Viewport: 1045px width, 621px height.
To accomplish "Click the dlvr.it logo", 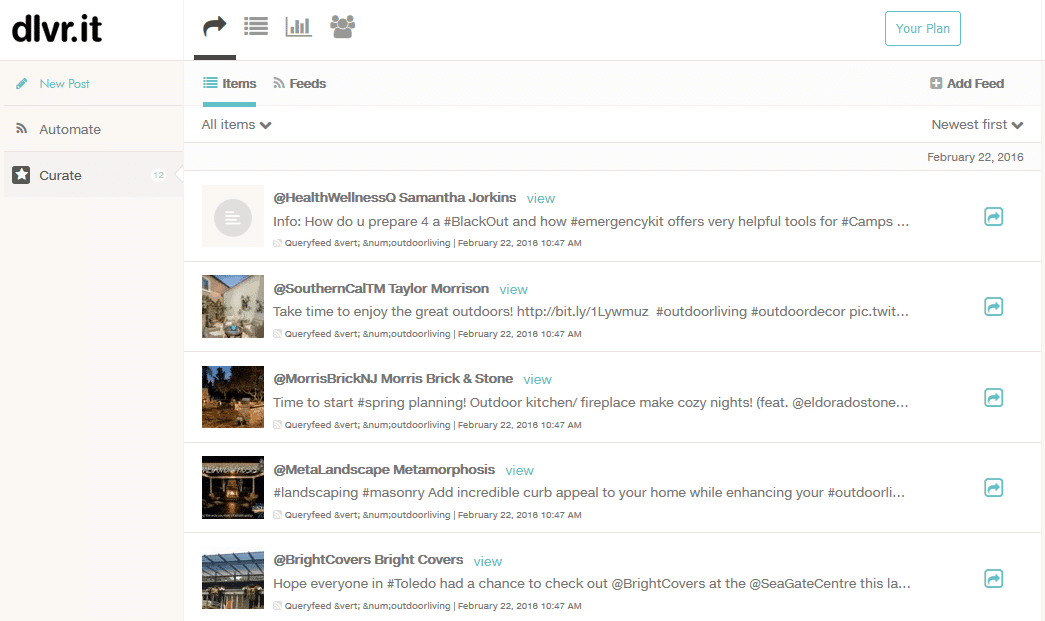I will pos(57,29).
